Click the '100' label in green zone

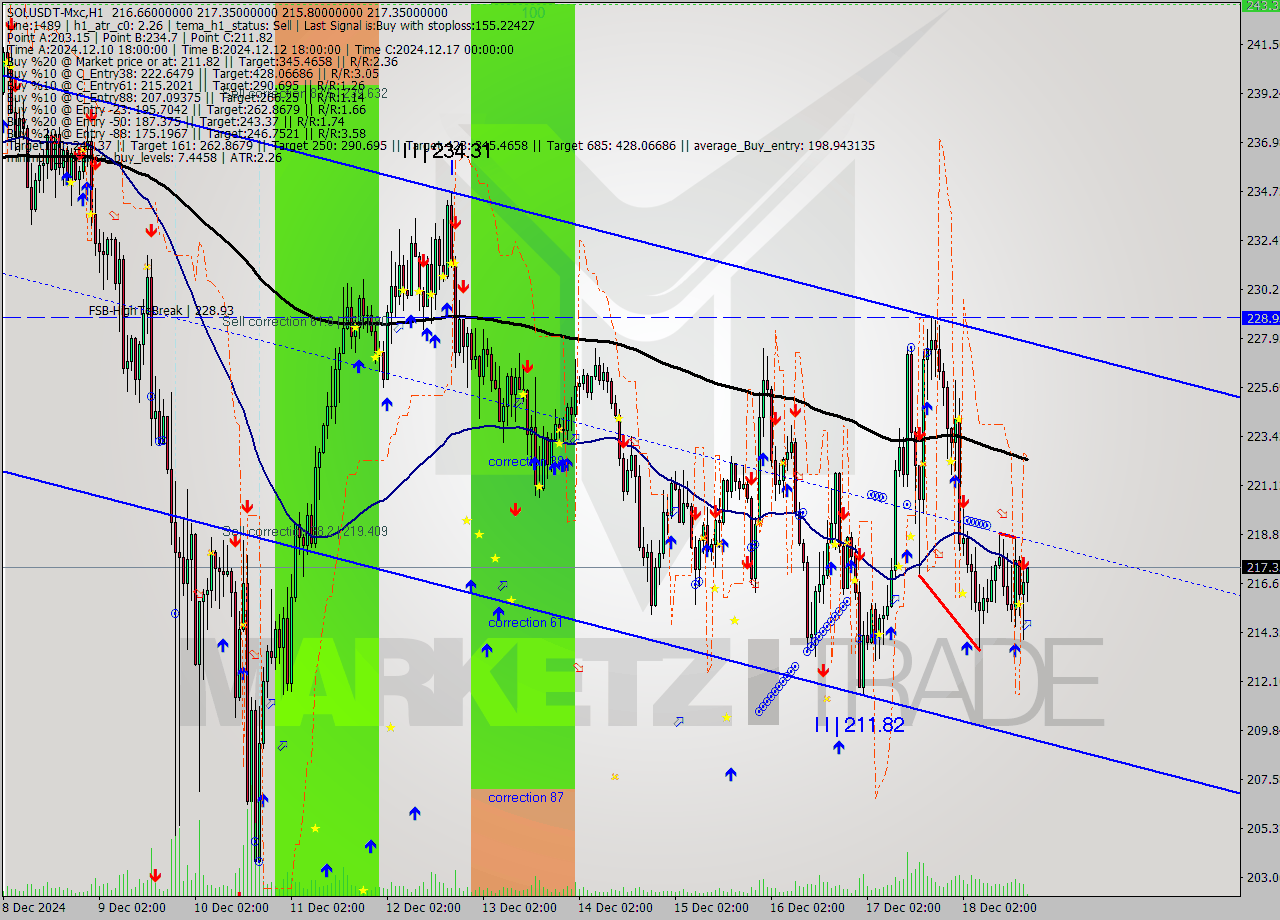click(x=534, y=12)
